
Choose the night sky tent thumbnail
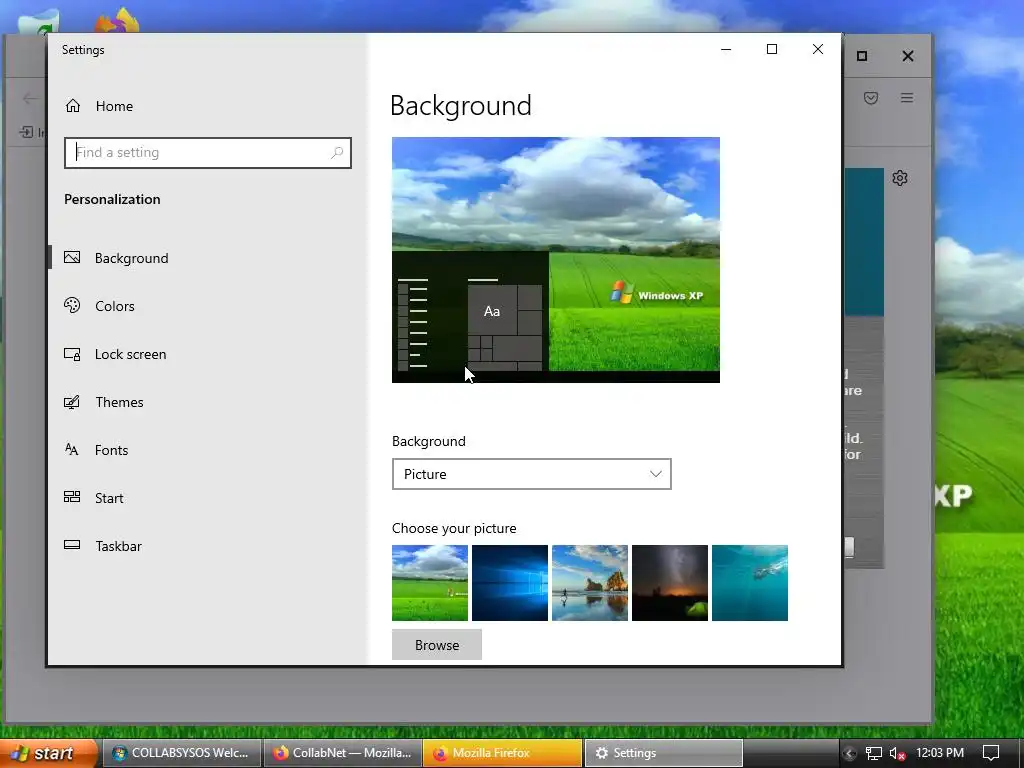(670, 583)
